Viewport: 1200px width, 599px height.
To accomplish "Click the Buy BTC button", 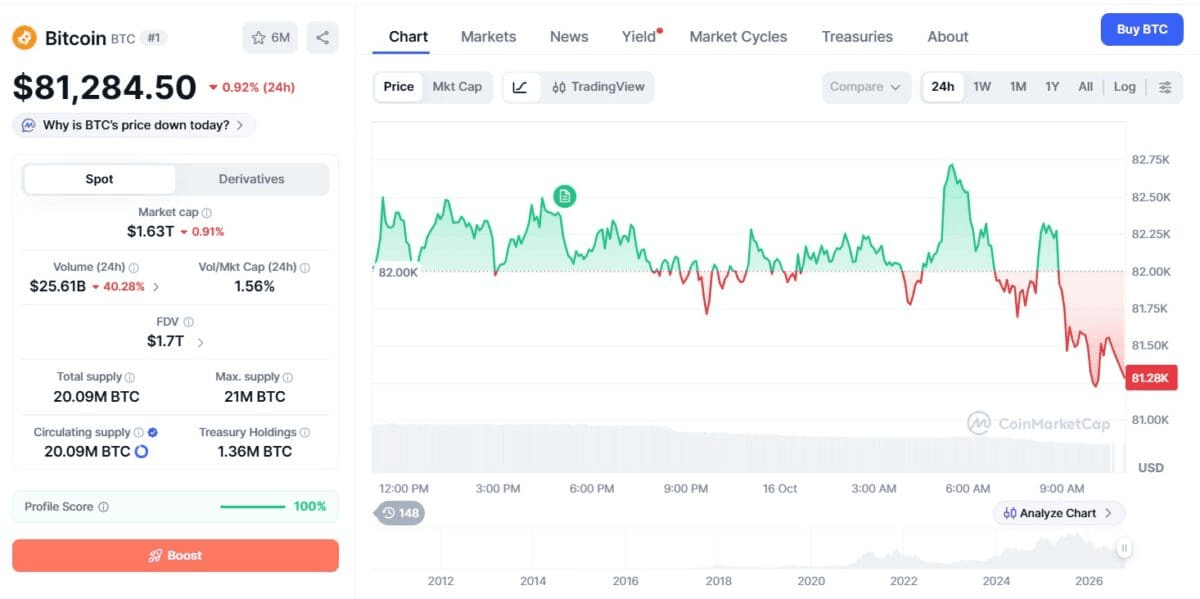I will (x=1142, y=30).
